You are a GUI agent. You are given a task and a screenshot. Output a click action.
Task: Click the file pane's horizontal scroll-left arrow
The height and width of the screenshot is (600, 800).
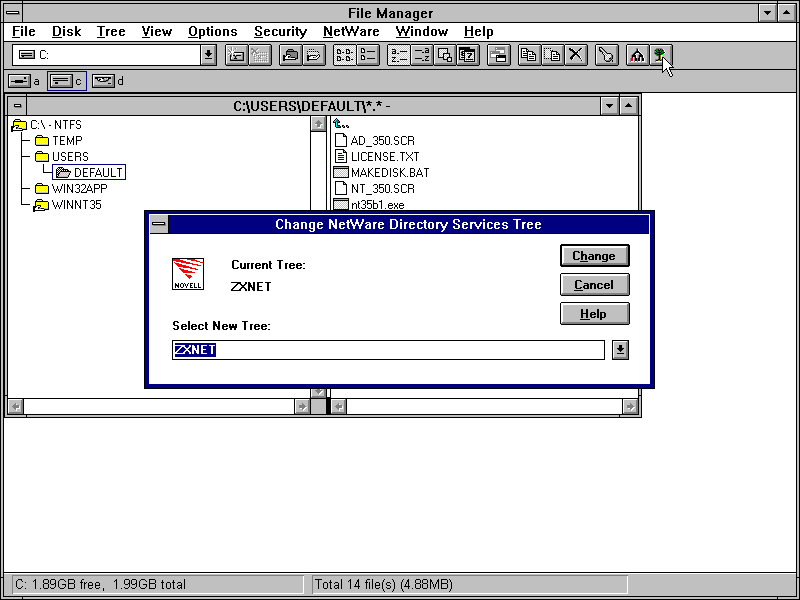tap(339, 406)
